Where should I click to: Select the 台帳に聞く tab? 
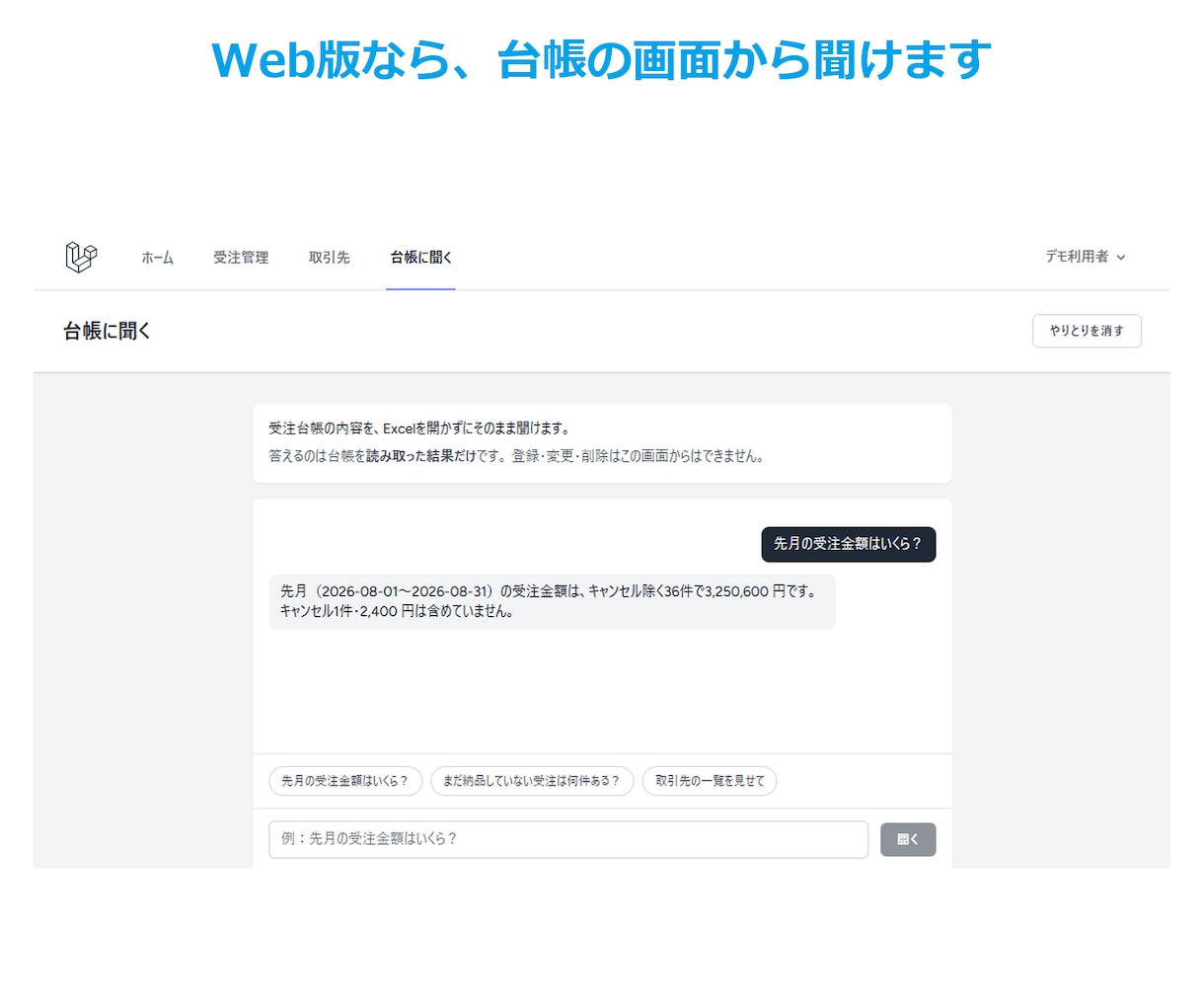[x=420, y=258]
